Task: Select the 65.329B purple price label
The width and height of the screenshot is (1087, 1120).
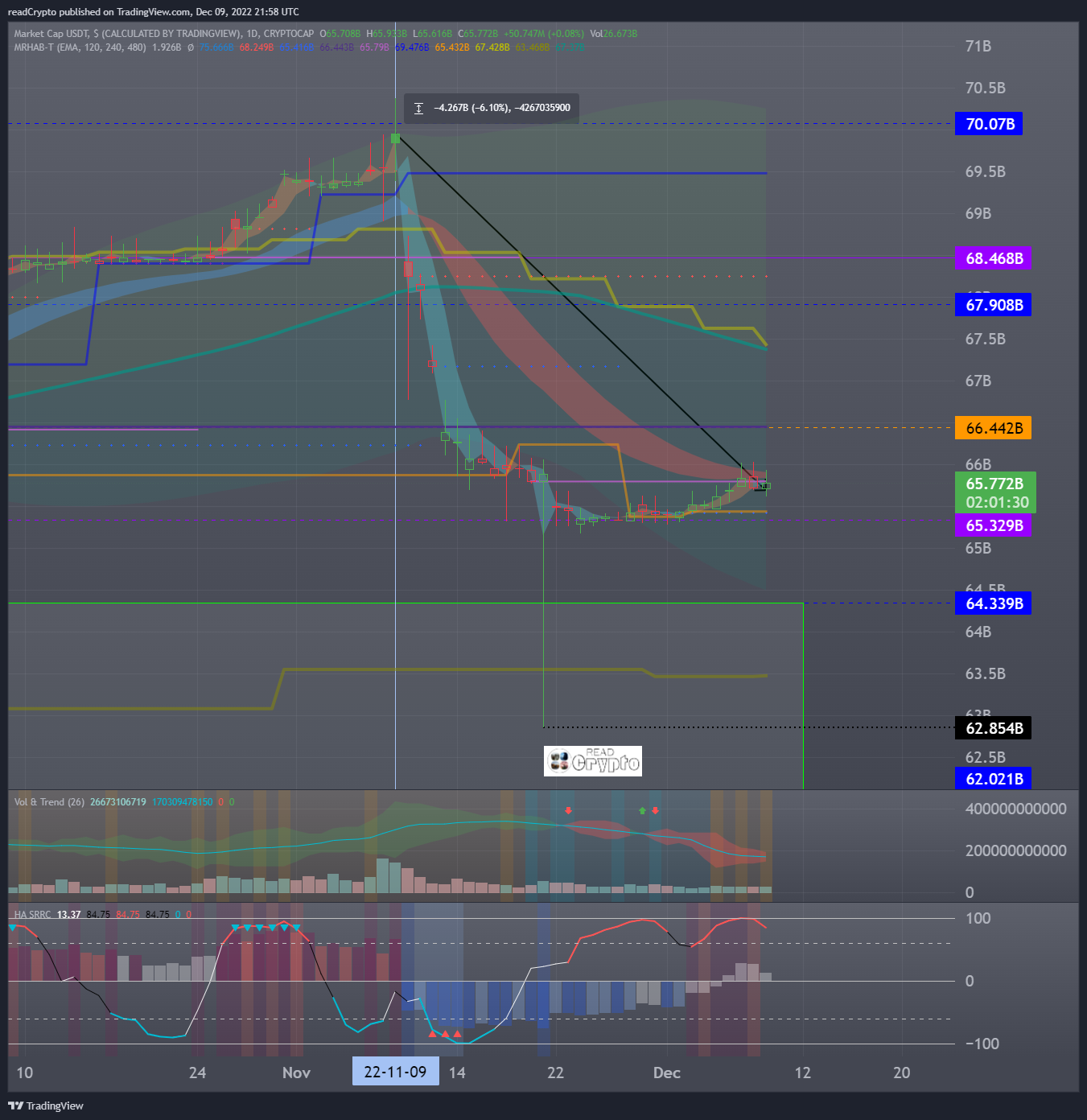Action: point(994,525)
